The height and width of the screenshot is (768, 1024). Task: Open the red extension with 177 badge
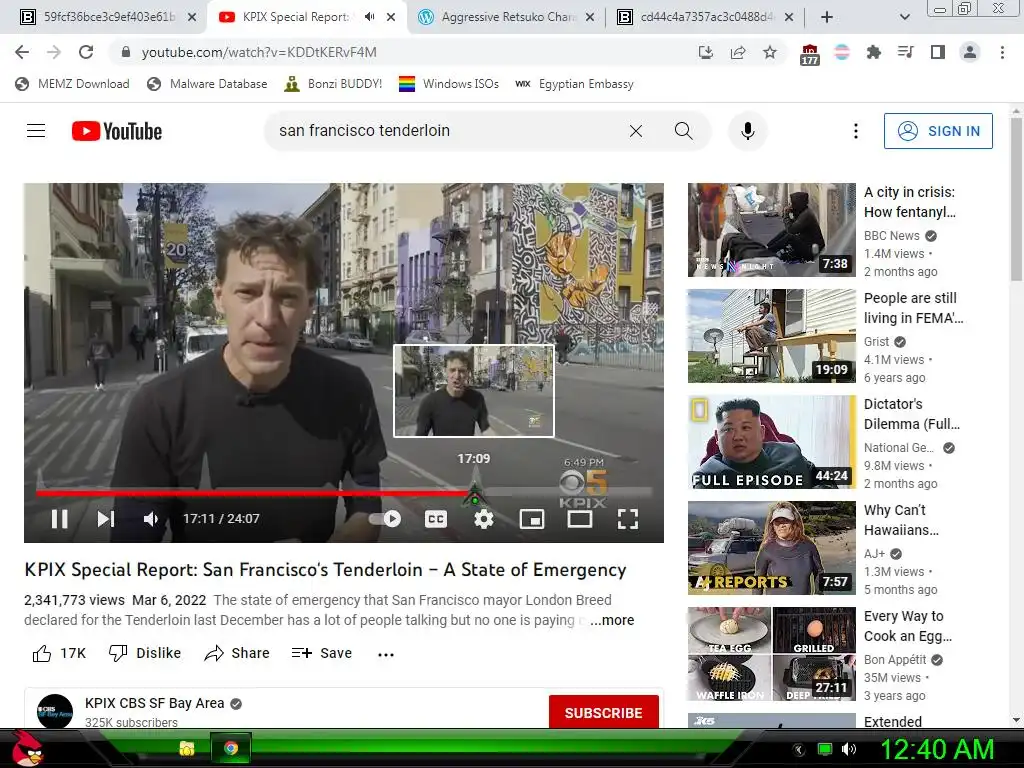coord(810,54)
